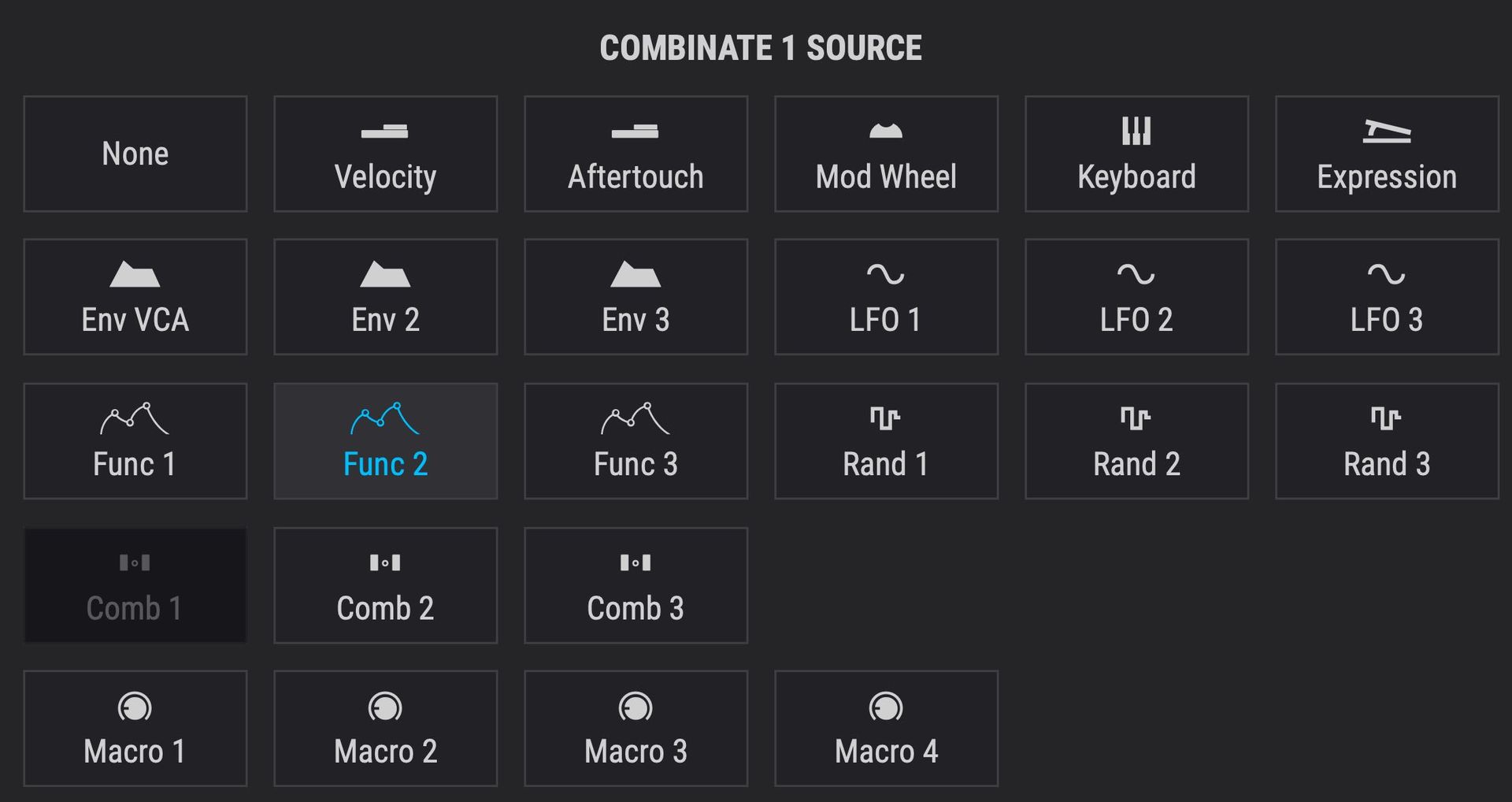The image size is (1512, 802).
Task: Choose the Comb 3 combinator source
Action: (636, 585)
